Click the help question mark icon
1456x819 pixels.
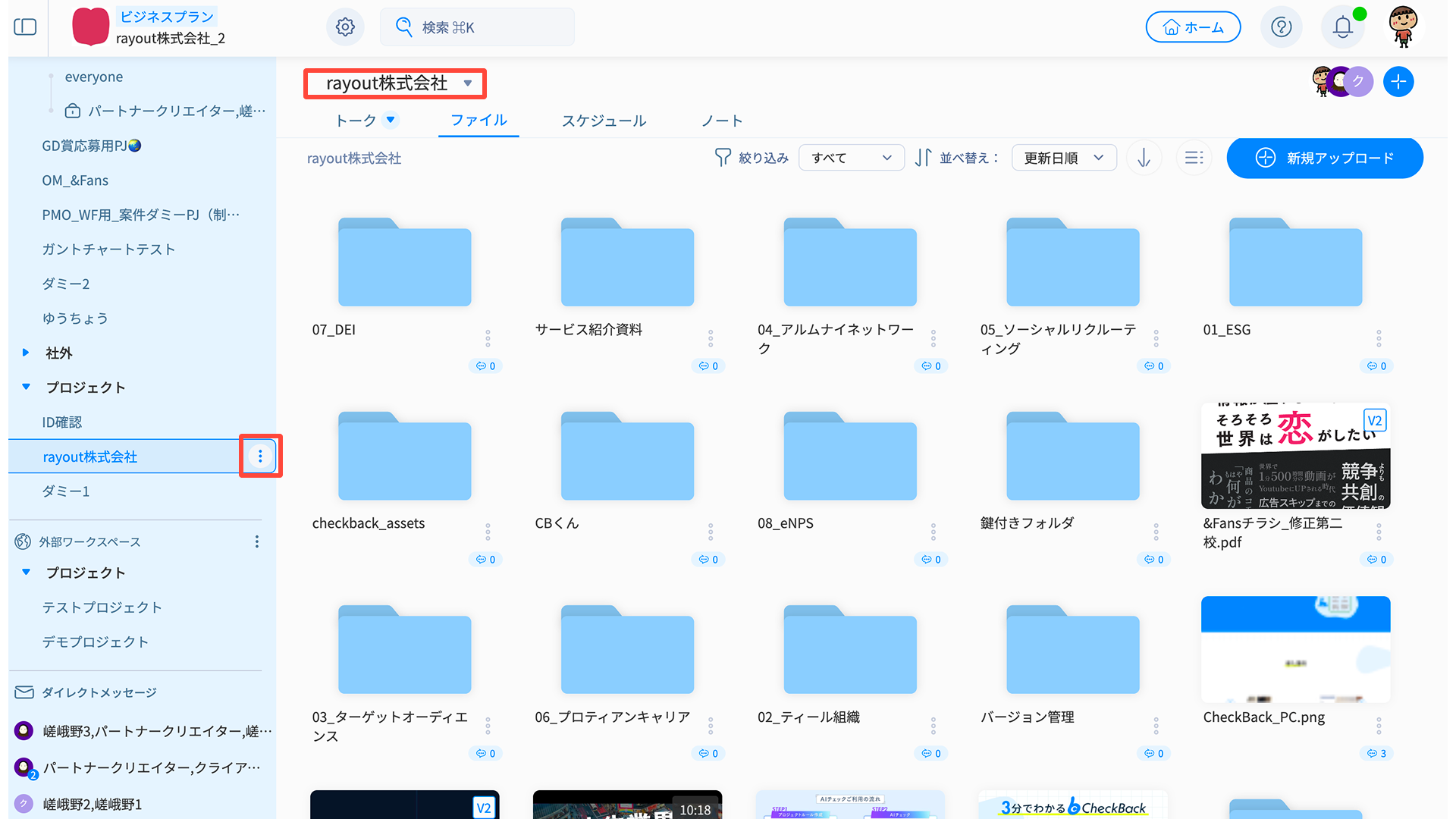click(1281, 27)
